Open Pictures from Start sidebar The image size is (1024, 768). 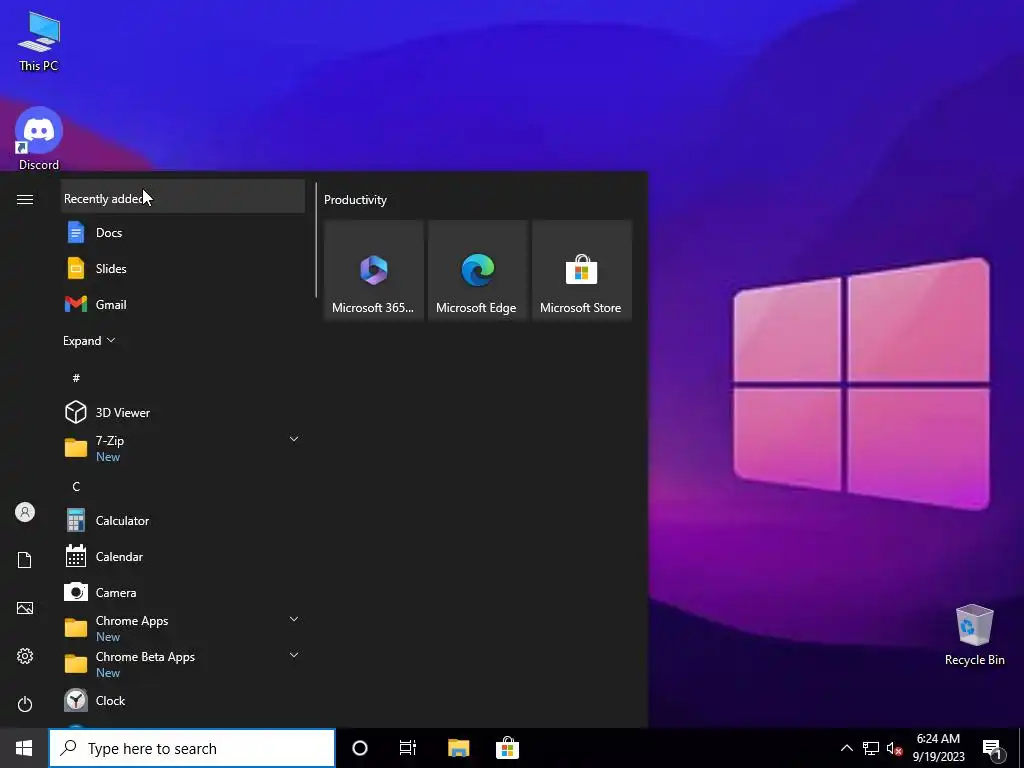[x=25, y=608]
